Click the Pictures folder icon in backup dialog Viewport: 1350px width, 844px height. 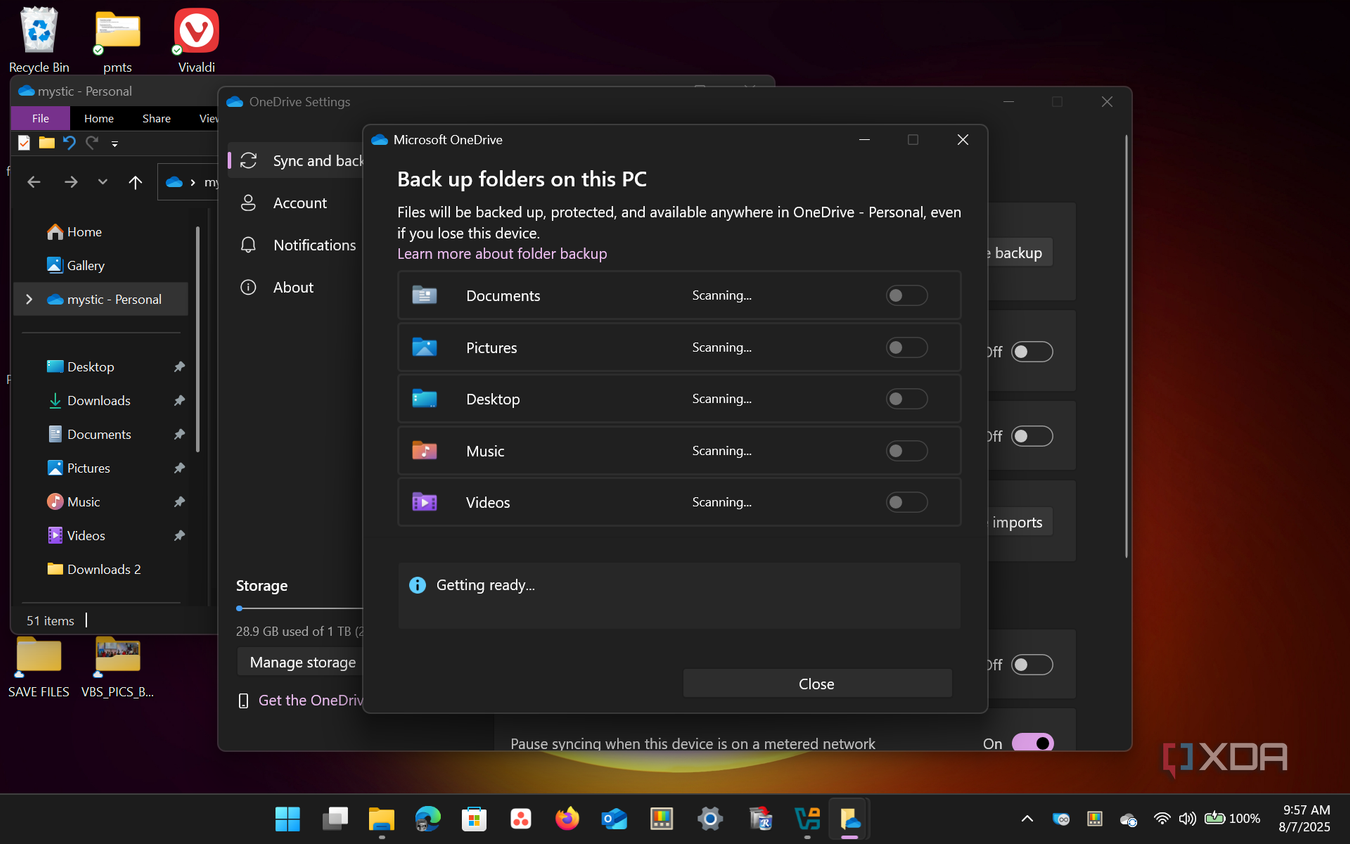[x=425, y=347]
